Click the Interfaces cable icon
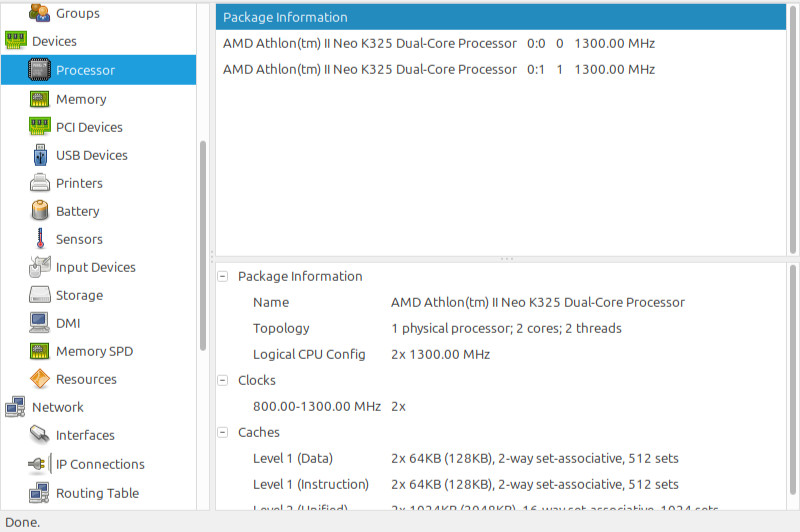The width and height of the screenshot is (800, 532). coord(39,435)
